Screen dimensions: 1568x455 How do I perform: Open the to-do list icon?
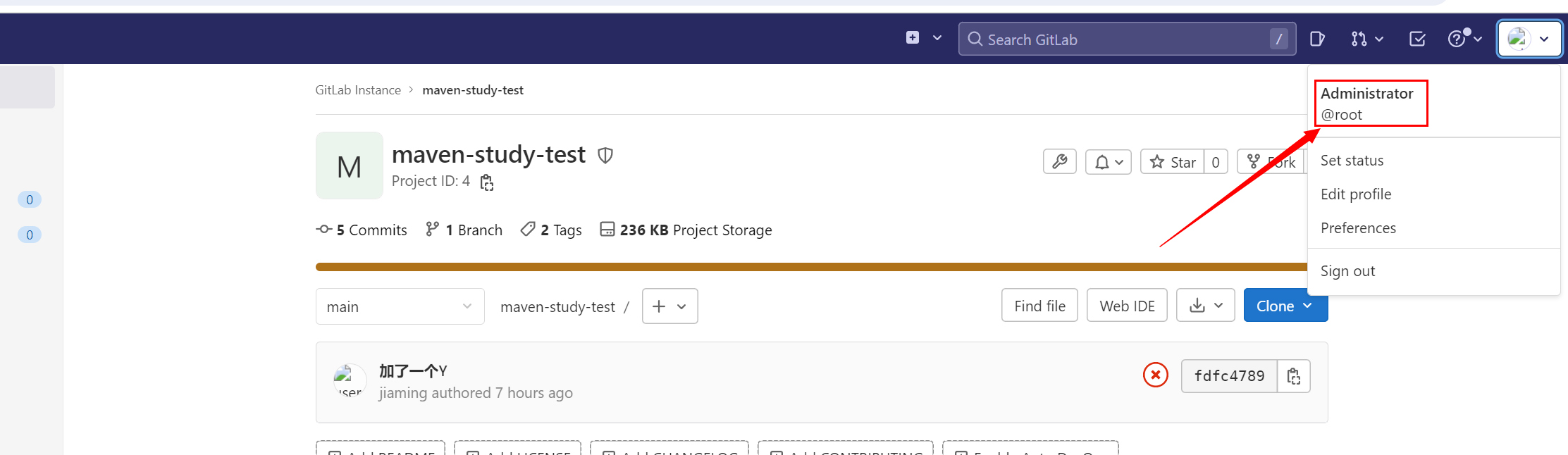pyautogui.click(x=1416, y=39)
